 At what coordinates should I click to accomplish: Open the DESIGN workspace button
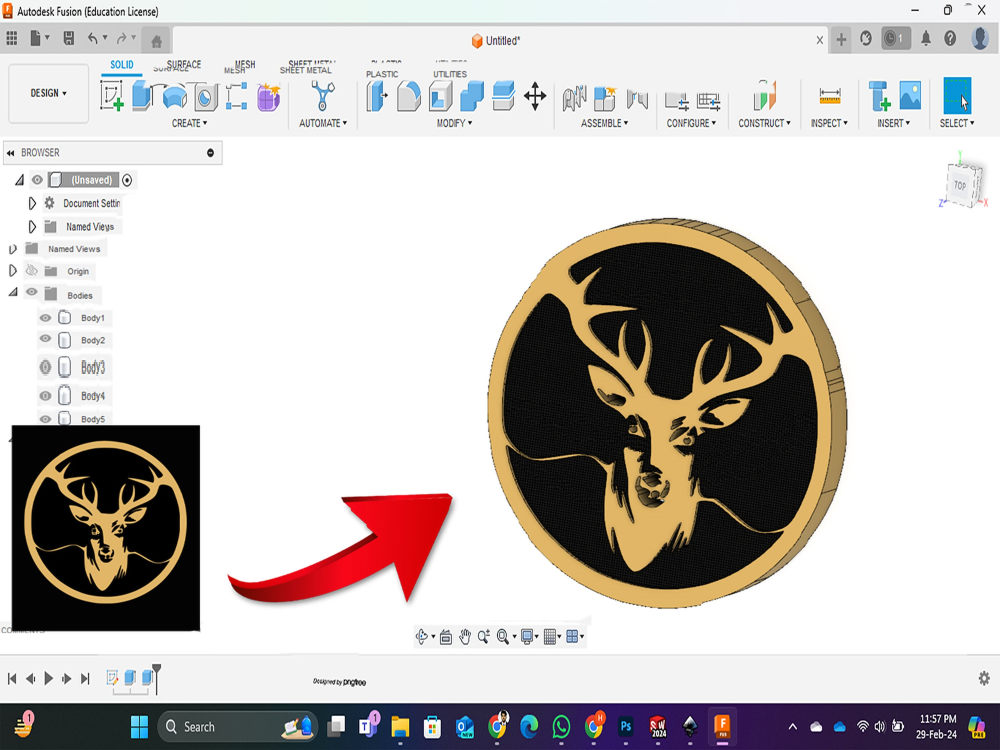click(47, 93)
